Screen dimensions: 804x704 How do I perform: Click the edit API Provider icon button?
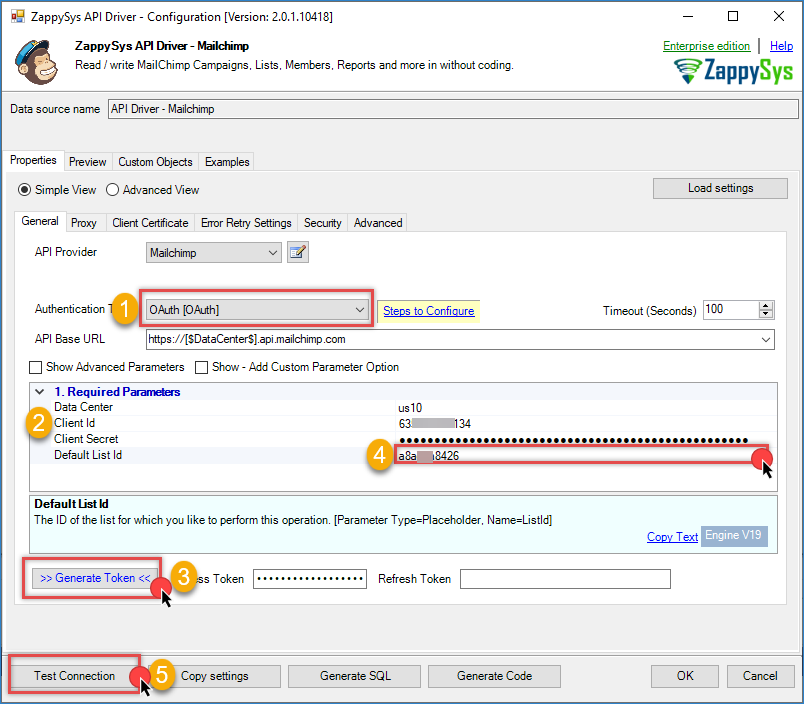(x=297, y=253)
